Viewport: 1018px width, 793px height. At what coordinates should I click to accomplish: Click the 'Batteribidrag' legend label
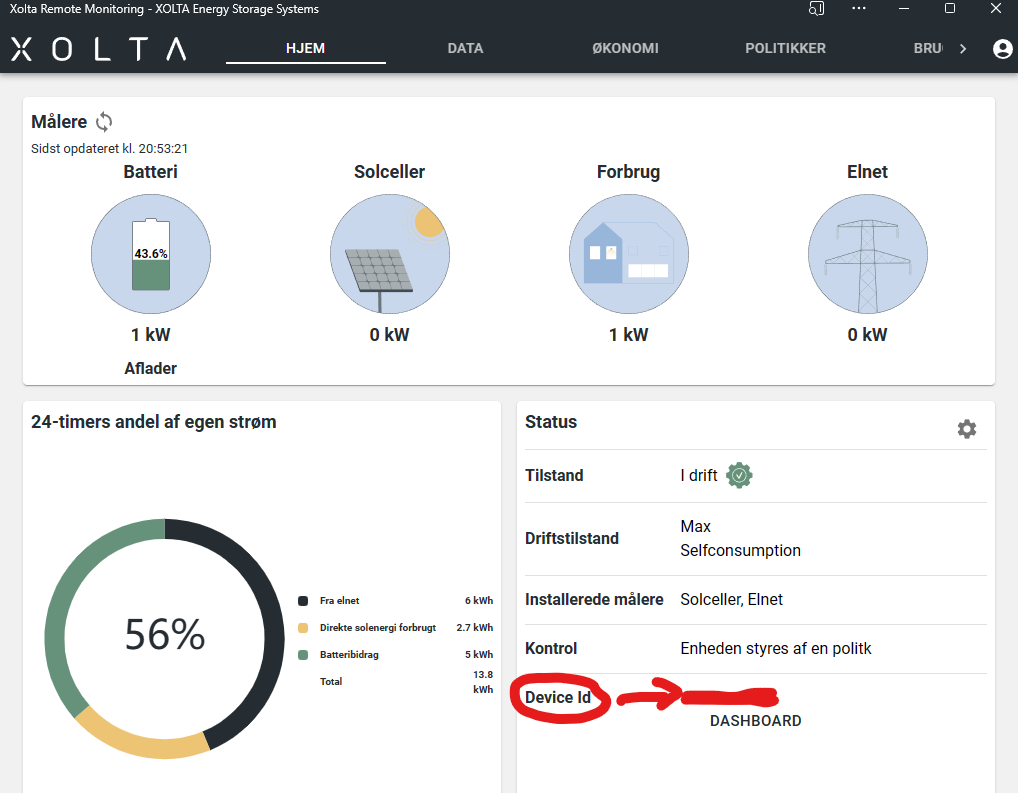coord(349,655)
